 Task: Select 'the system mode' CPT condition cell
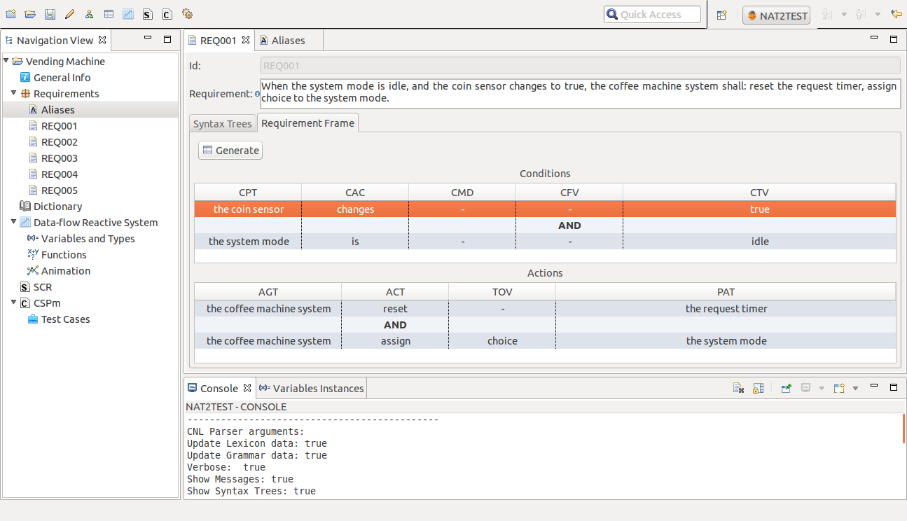[x=248, y=242]
